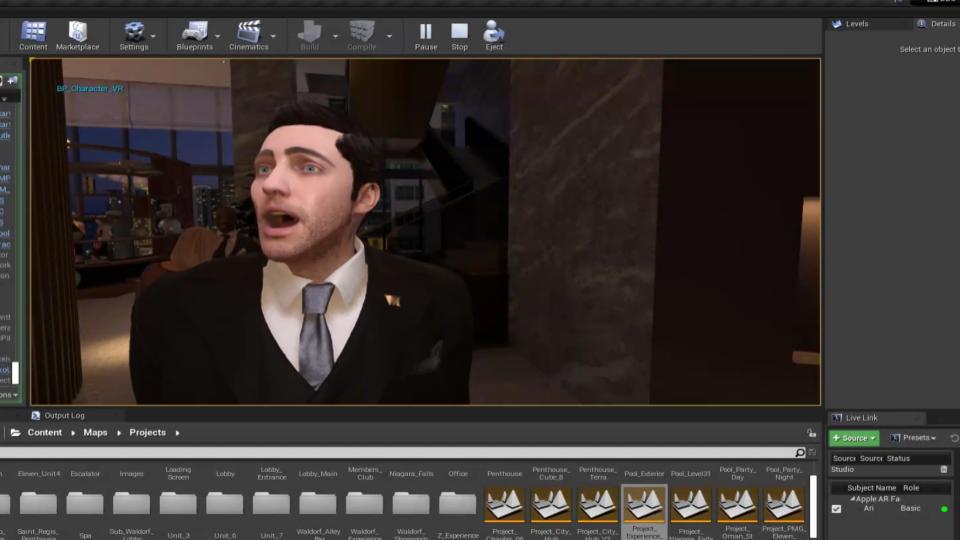Click the Blueprints toolbar icon
Viewport: 960px width, 540px height.
coord(194,35)
